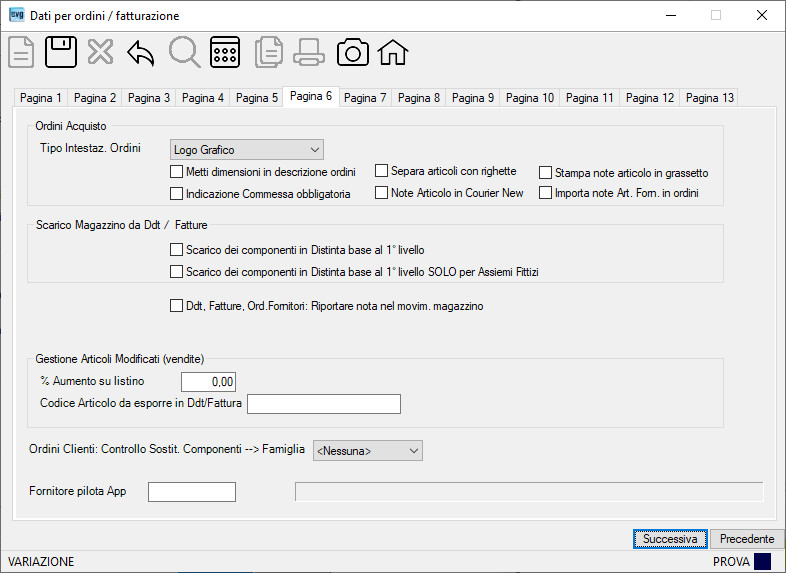Click the Successiva button
The width and height of the screenshot is (786, 573).
tap(670, 539)
